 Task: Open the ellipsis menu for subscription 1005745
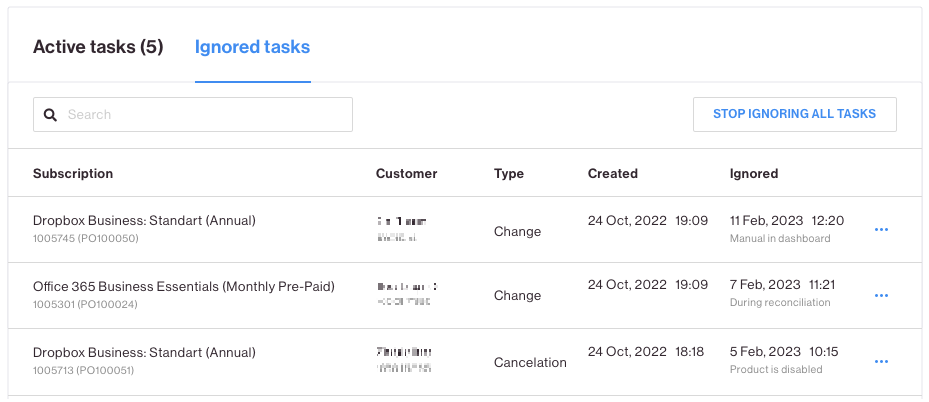[x=881, y=230]
